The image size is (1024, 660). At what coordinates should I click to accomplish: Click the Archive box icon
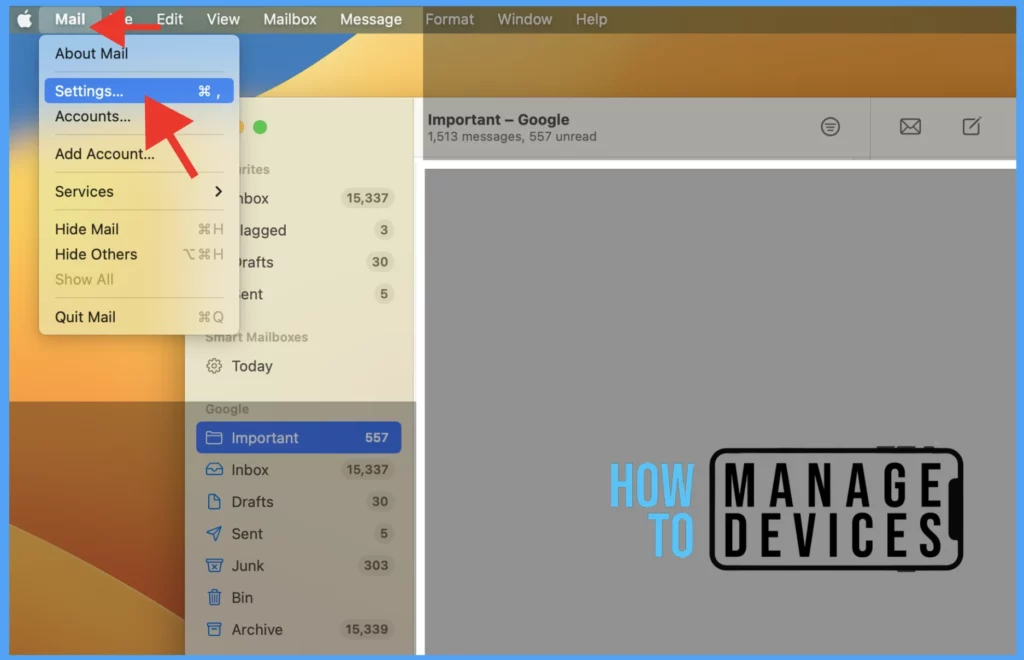pos(214,629)
